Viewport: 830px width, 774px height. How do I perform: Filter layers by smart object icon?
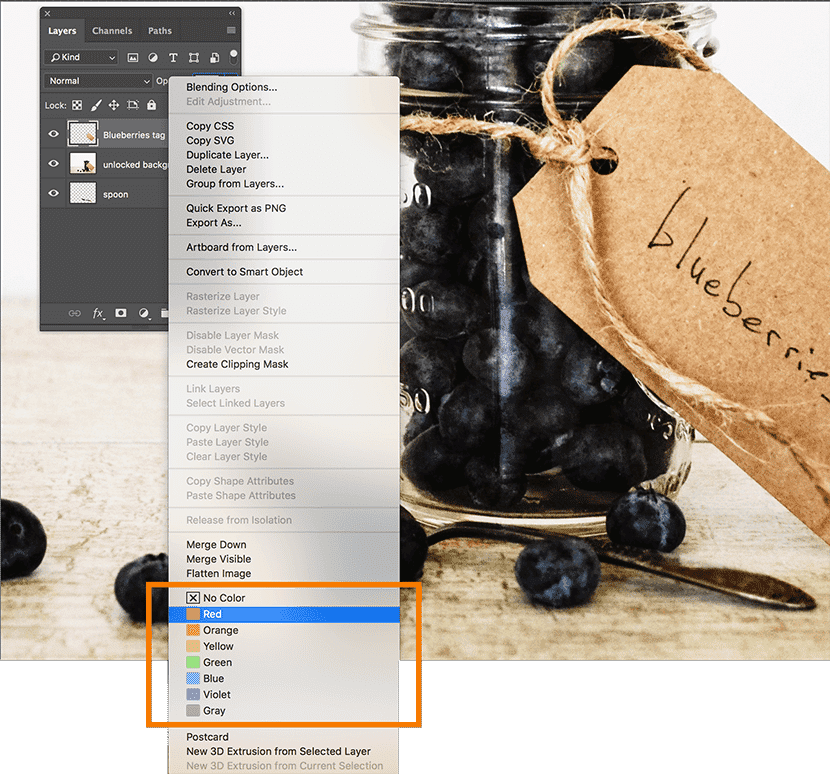(x=213, y=58)
